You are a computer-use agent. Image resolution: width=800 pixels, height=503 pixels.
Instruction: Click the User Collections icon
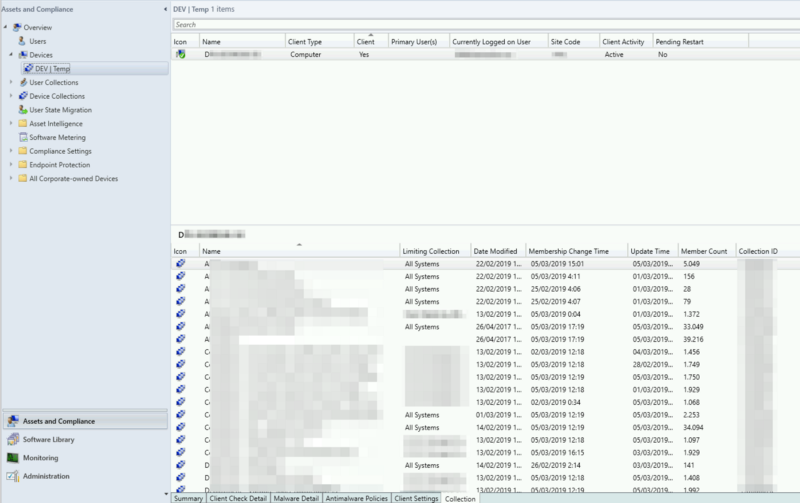(23, 82)
